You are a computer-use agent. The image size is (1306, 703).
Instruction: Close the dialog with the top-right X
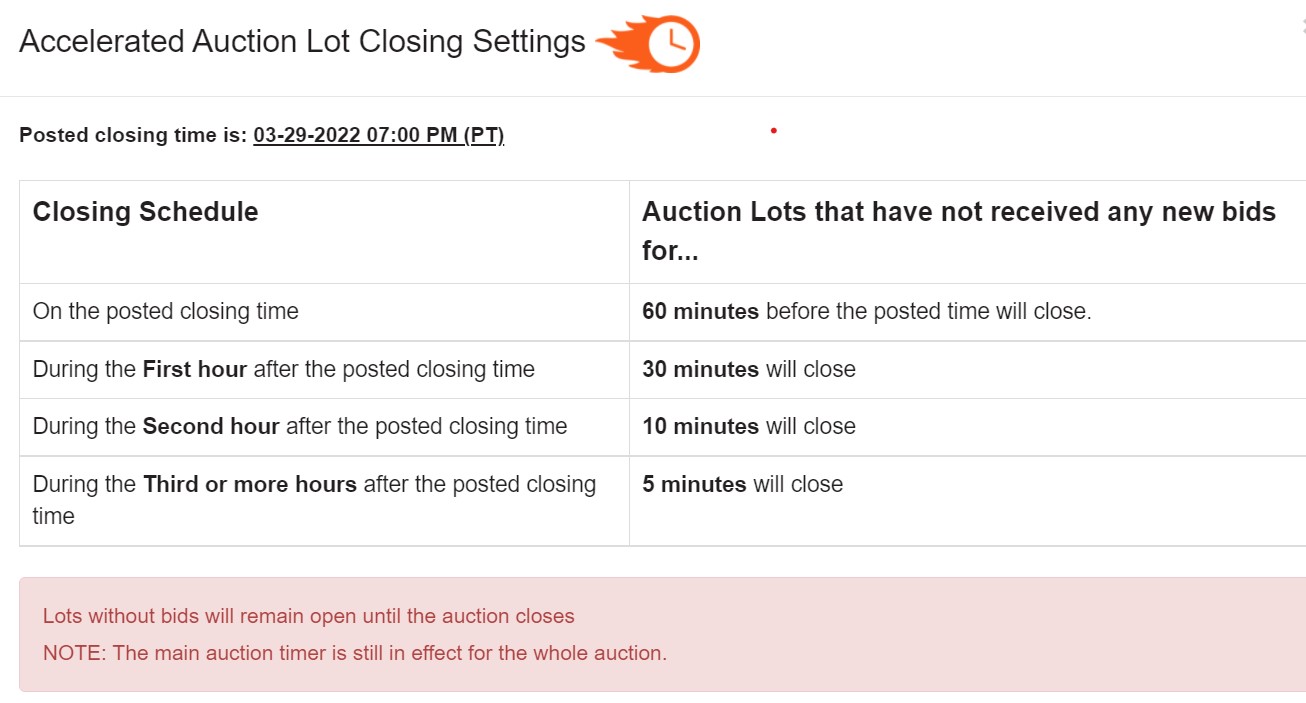pos(1302,28)
